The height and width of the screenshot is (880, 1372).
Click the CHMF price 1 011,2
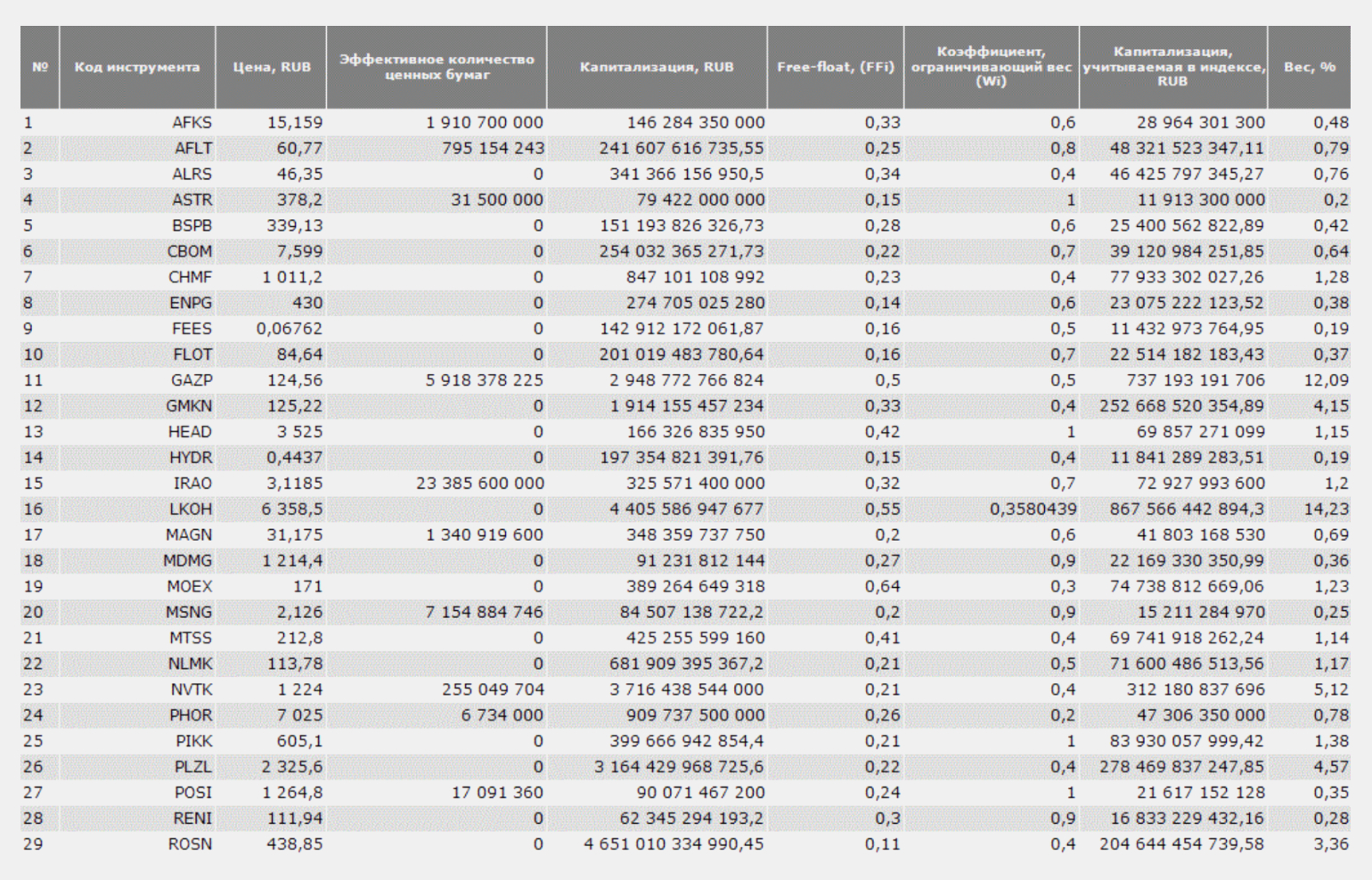tap(292, 278)
